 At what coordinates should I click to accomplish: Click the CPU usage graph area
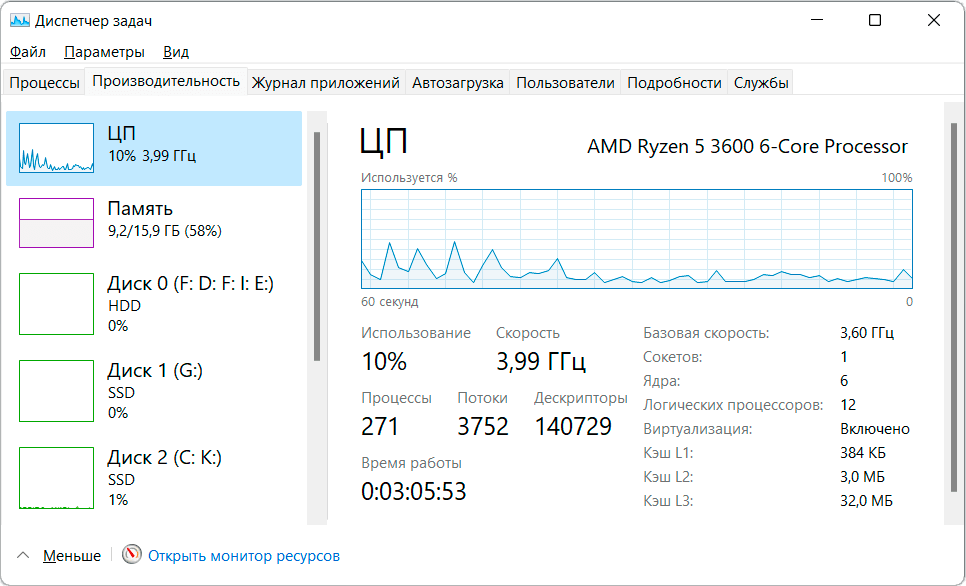point(636,239)
